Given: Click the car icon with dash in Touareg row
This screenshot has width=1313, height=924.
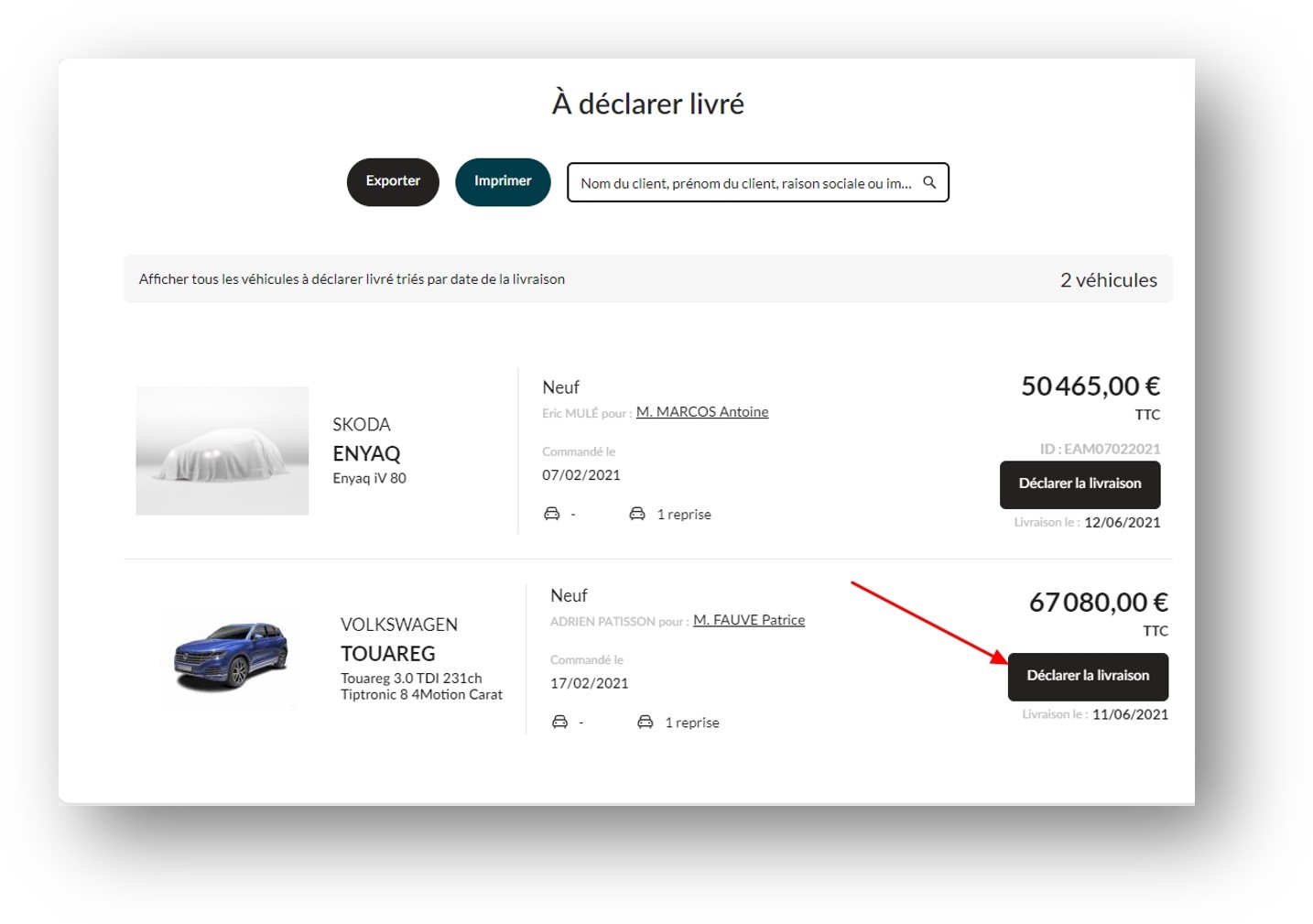Looking at the screenshot, I should click(x=559, y=722).
